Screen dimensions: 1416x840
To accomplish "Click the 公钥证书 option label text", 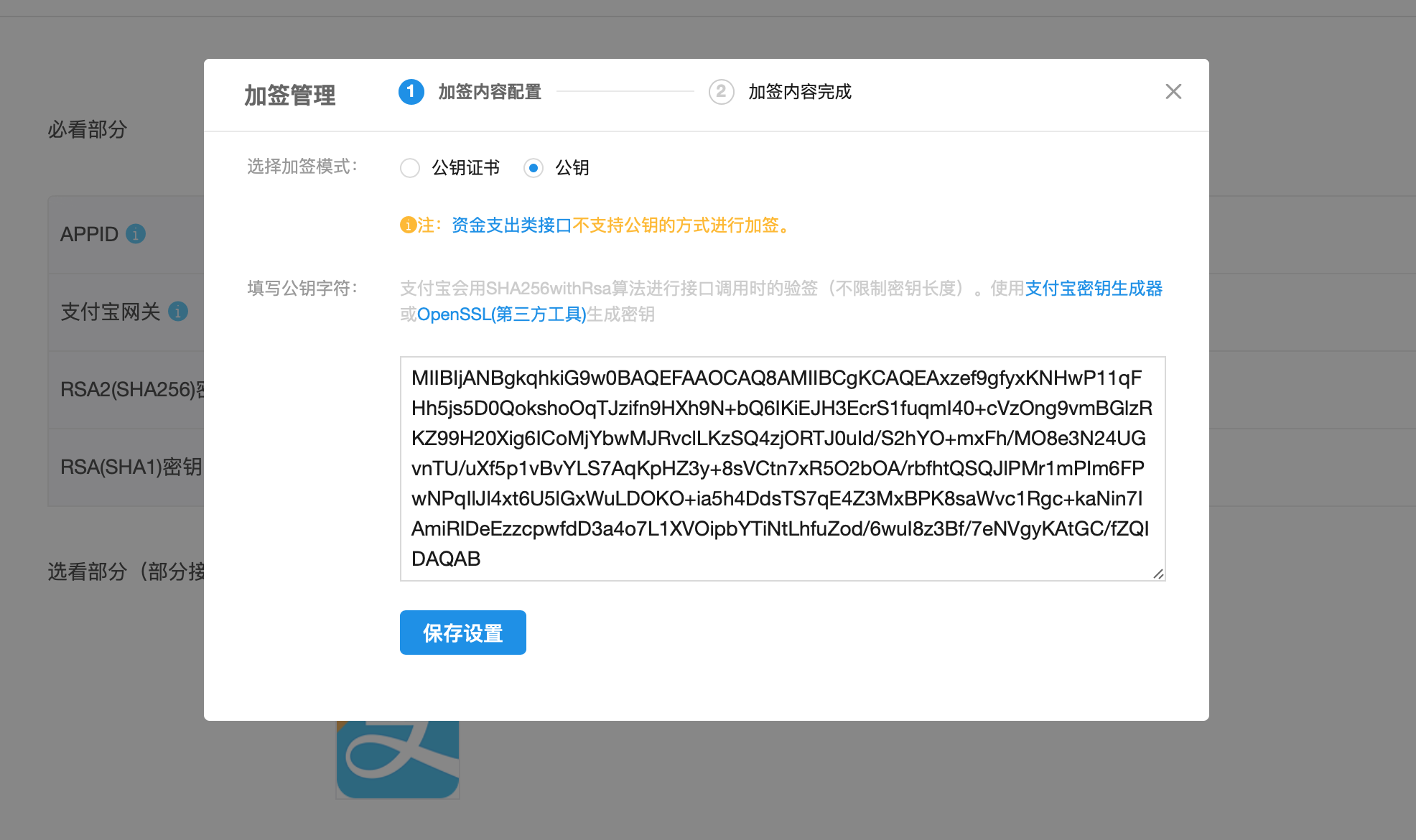I will coord(465,168).
